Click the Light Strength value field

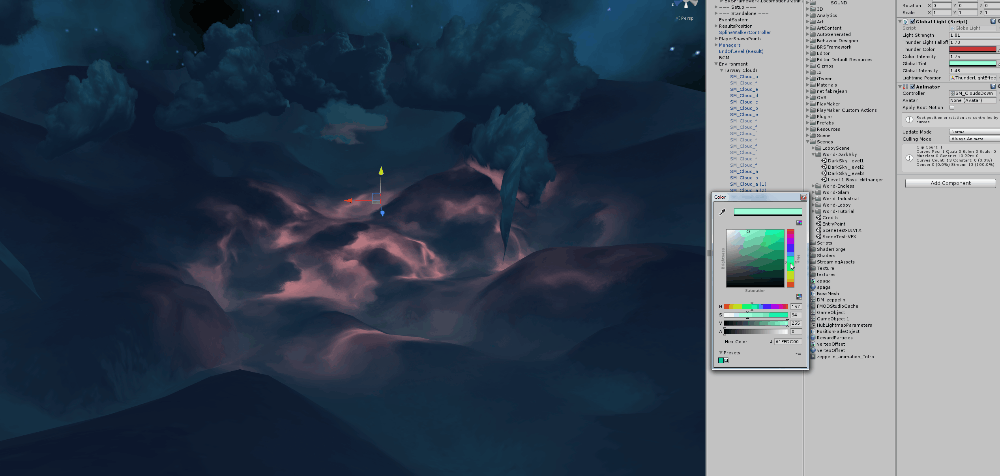point(974,35)
